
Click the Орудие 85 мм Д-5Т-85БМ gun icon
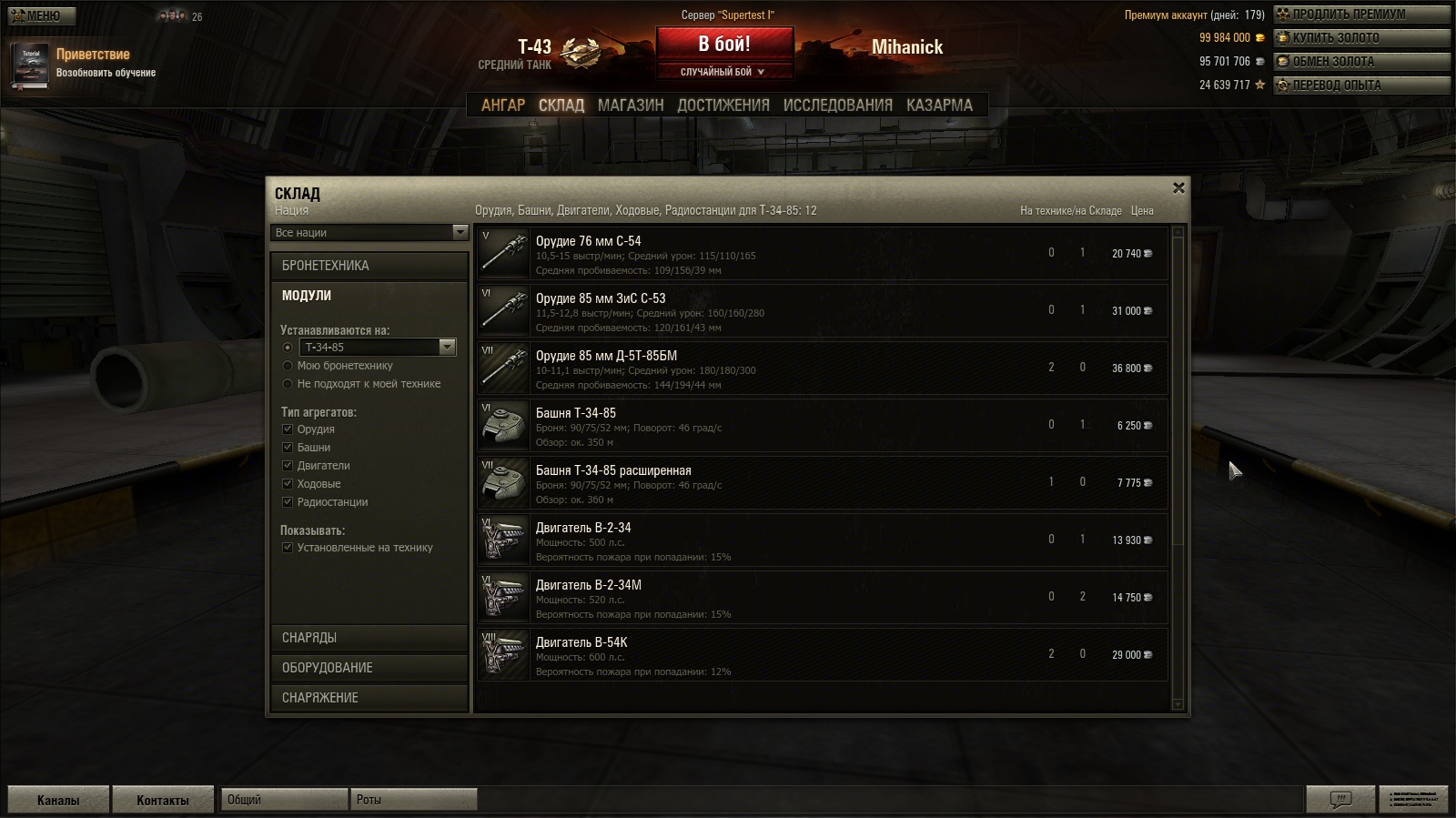(x=503, y=368)
